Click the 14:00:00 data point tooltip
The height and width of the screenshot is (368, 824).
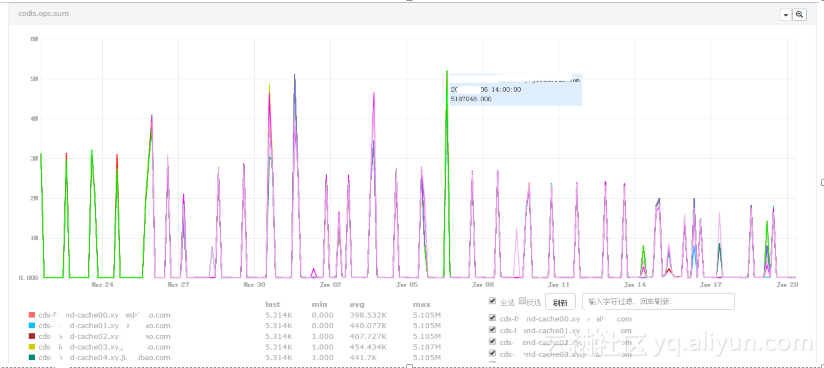pos(515,89)
